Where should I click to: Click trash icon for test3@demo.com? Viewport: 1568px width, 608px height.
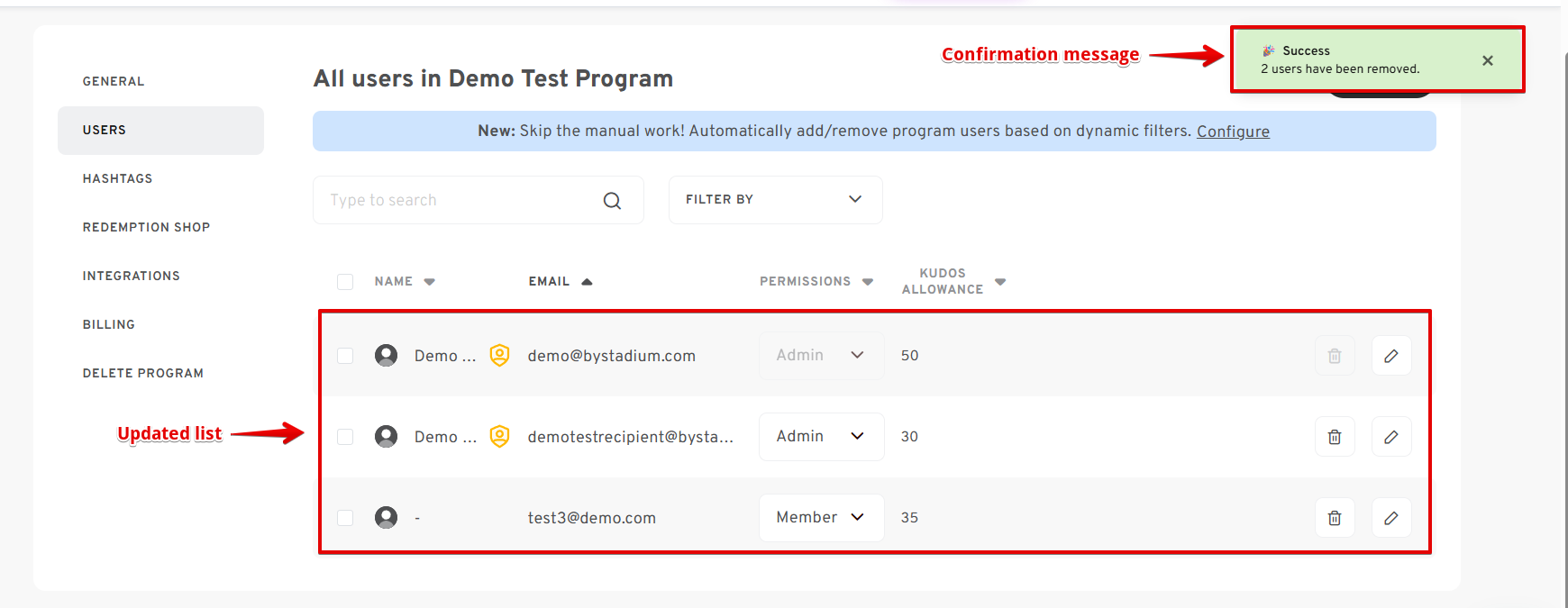1335,518
